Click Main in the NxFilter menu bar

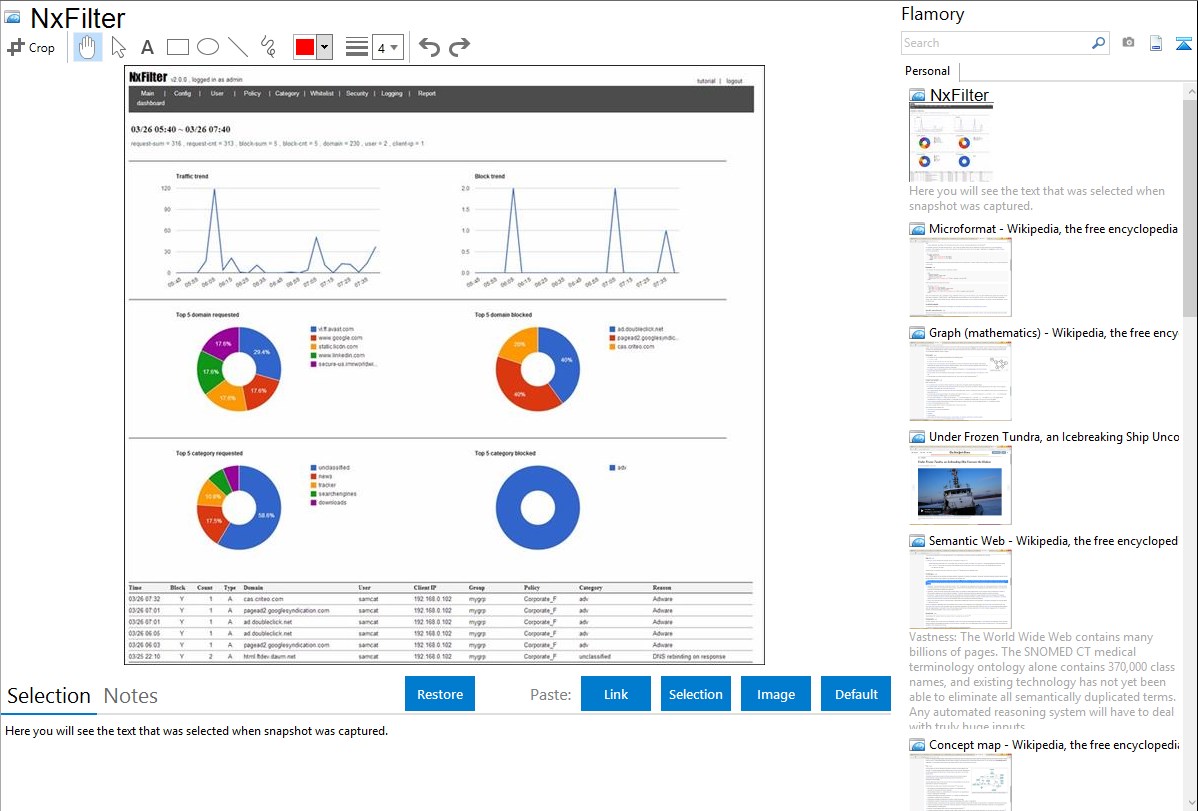(x=147, y=93)
